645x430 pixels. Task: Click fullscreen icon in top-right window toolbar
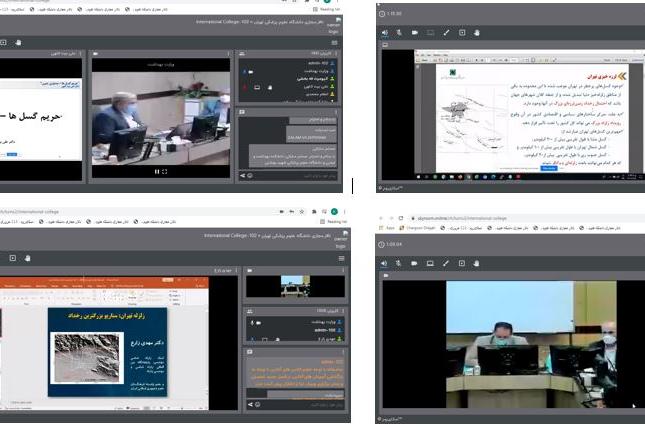pyautogui.click(x=462, y=32)
